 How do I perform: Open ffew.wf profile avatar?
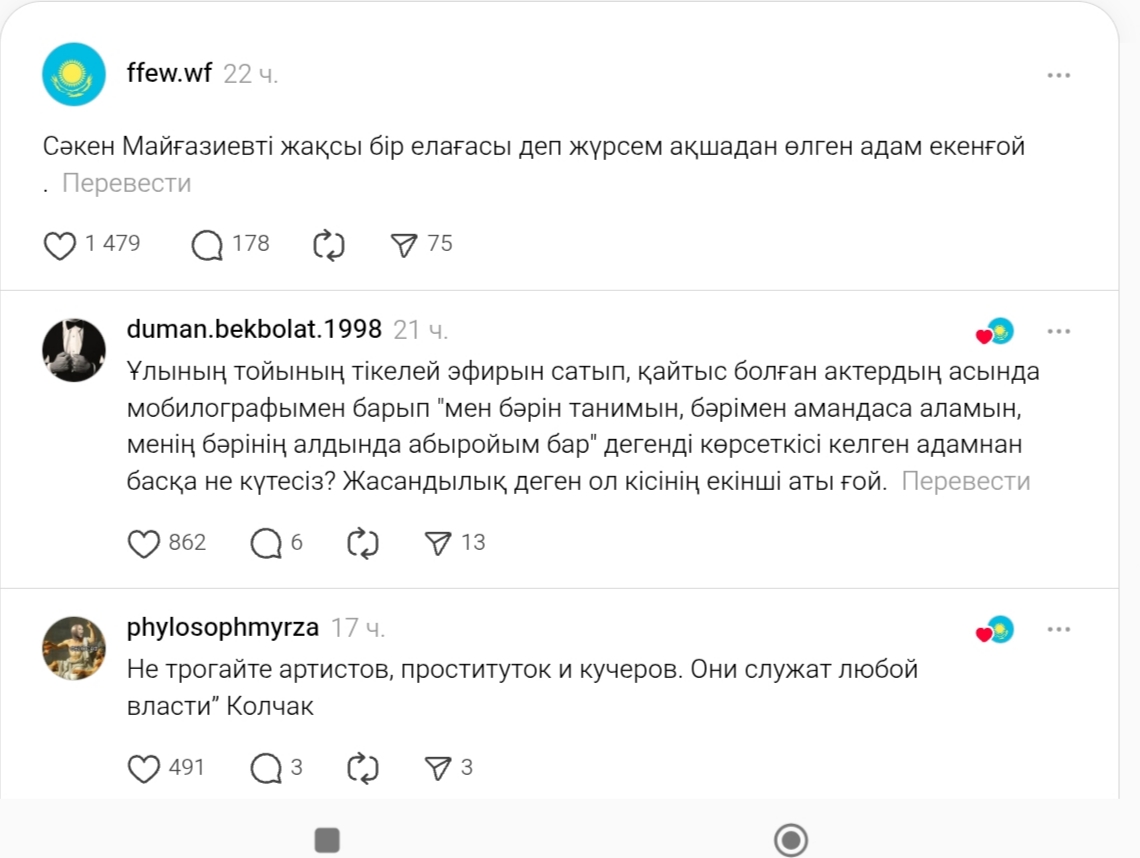[x=74, y=74]
